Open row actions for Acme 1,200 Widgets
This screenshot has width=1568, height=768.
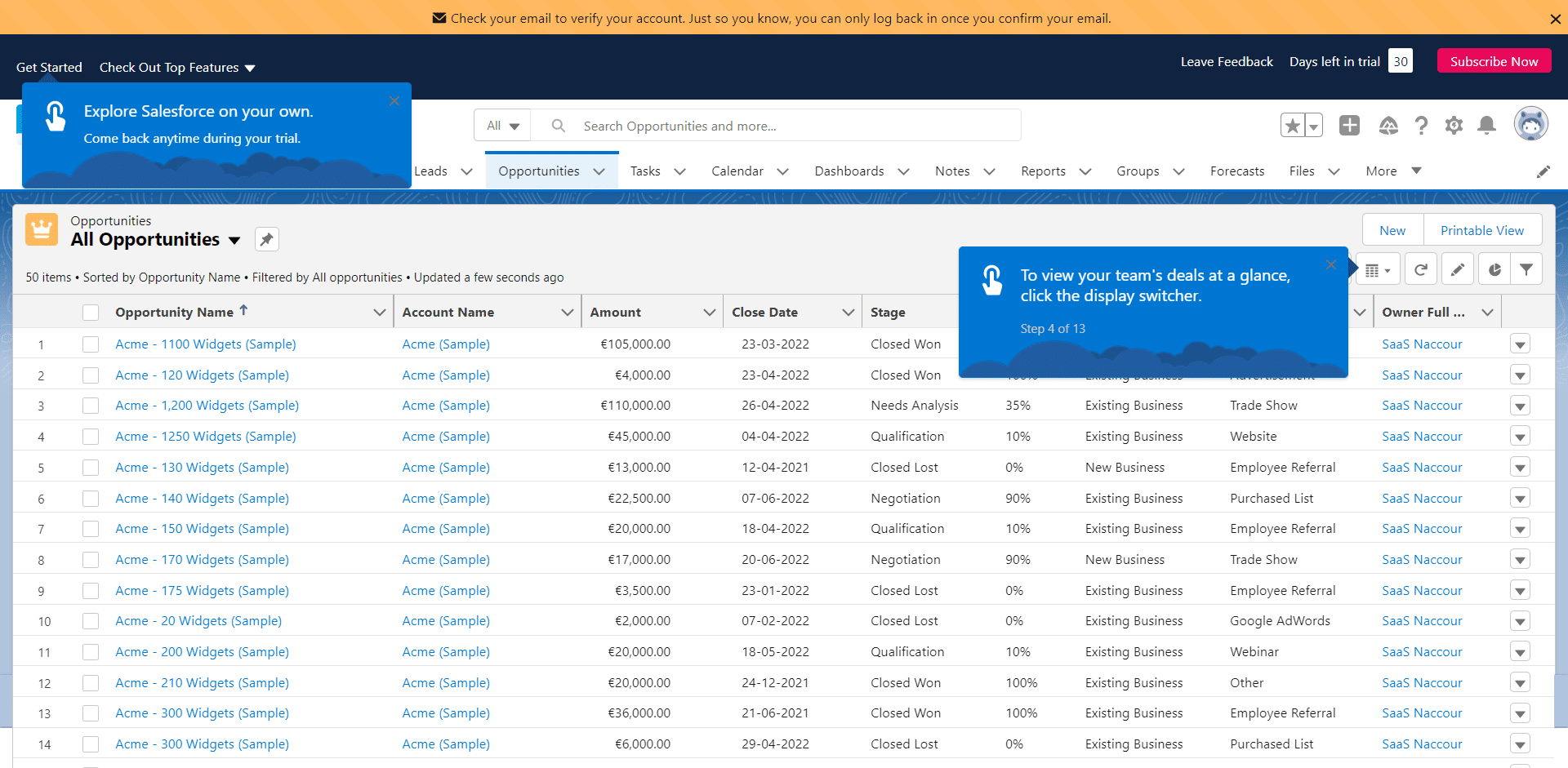pos(1520,406)
